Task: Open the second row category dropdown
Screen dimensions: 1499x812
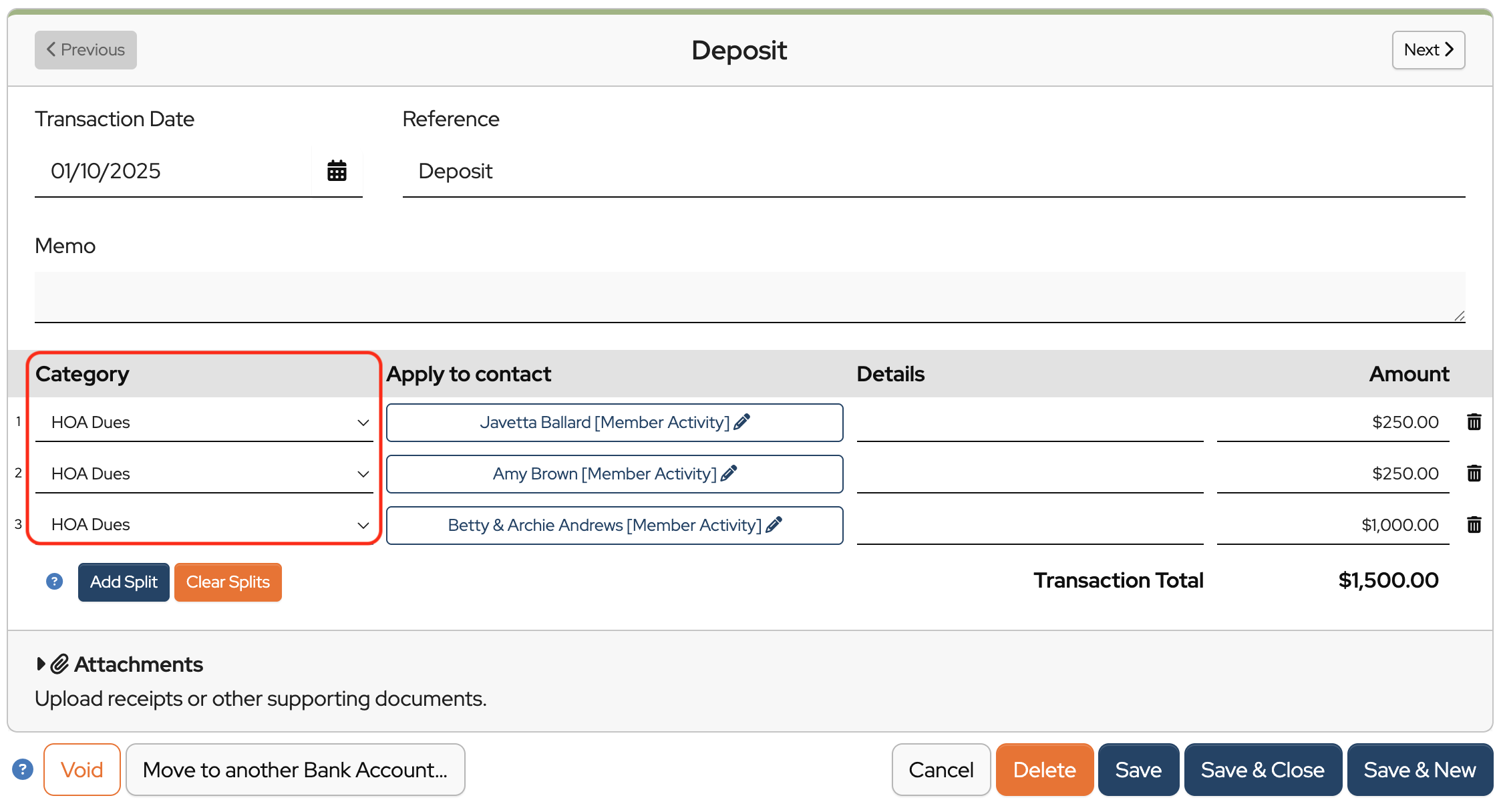Action: (204, 473)
